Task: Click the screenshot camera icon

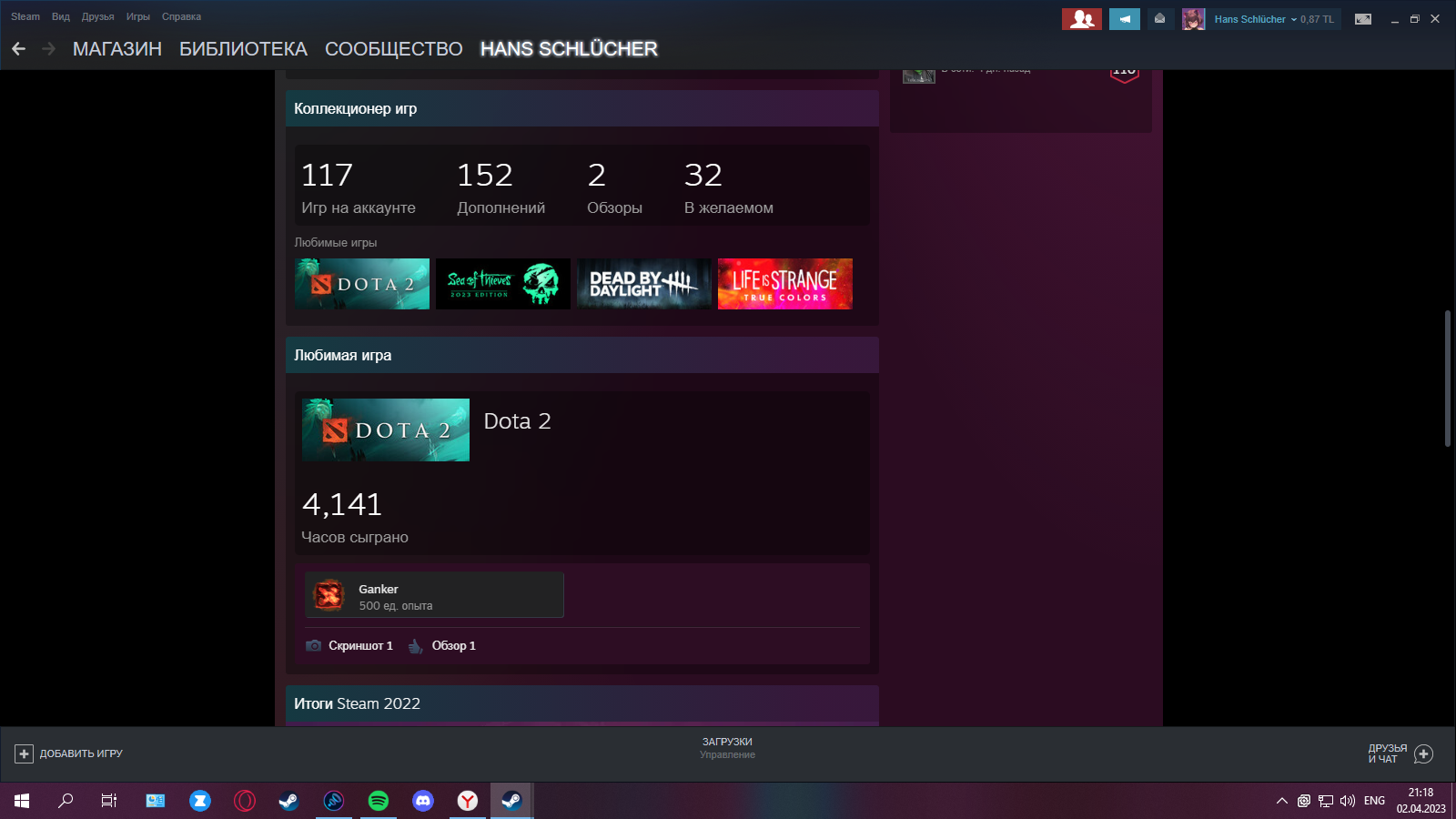Action: tap(314, 645)
